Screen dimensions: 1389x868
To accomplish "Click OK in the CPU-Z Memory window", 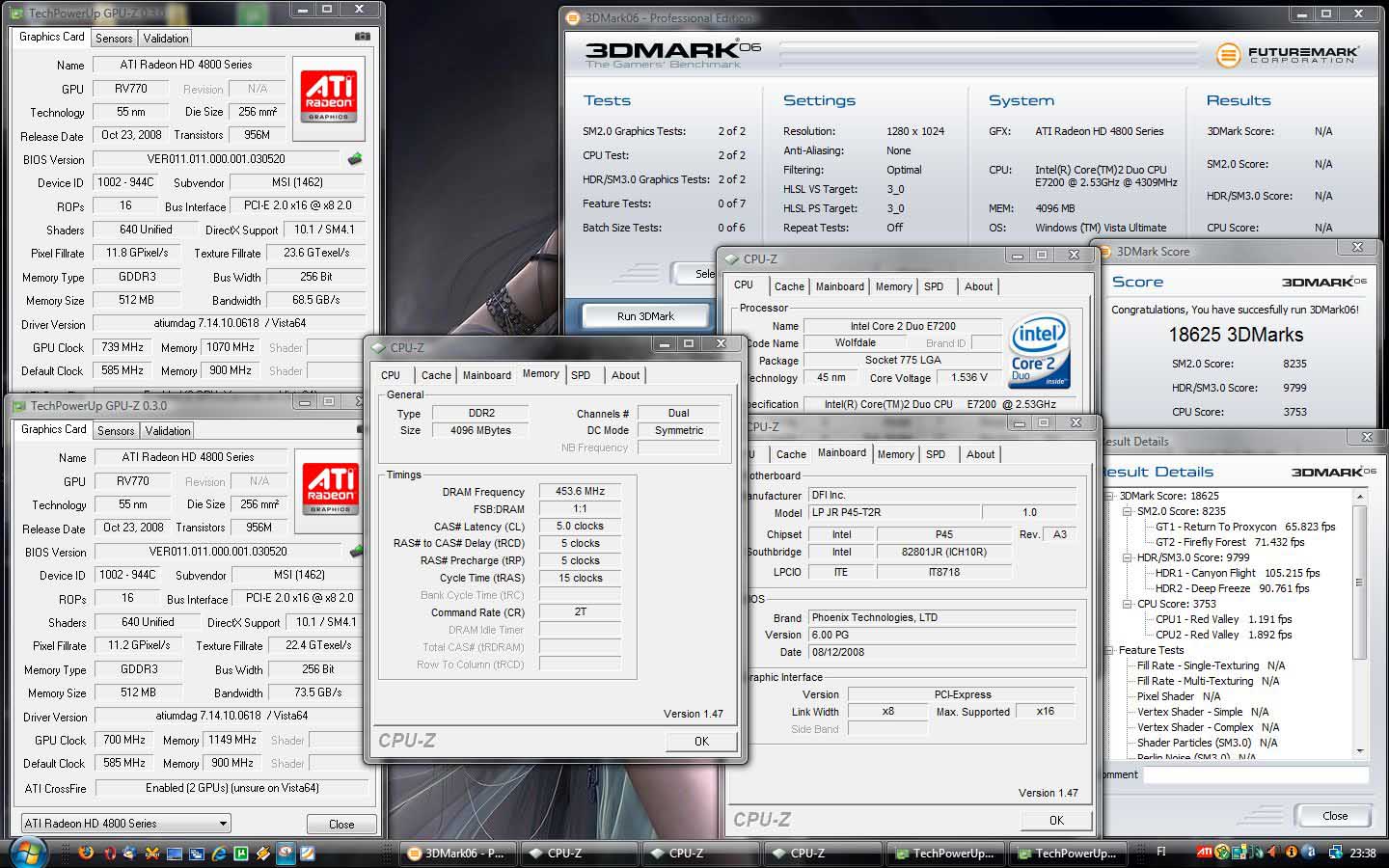I will pos(701,742).
